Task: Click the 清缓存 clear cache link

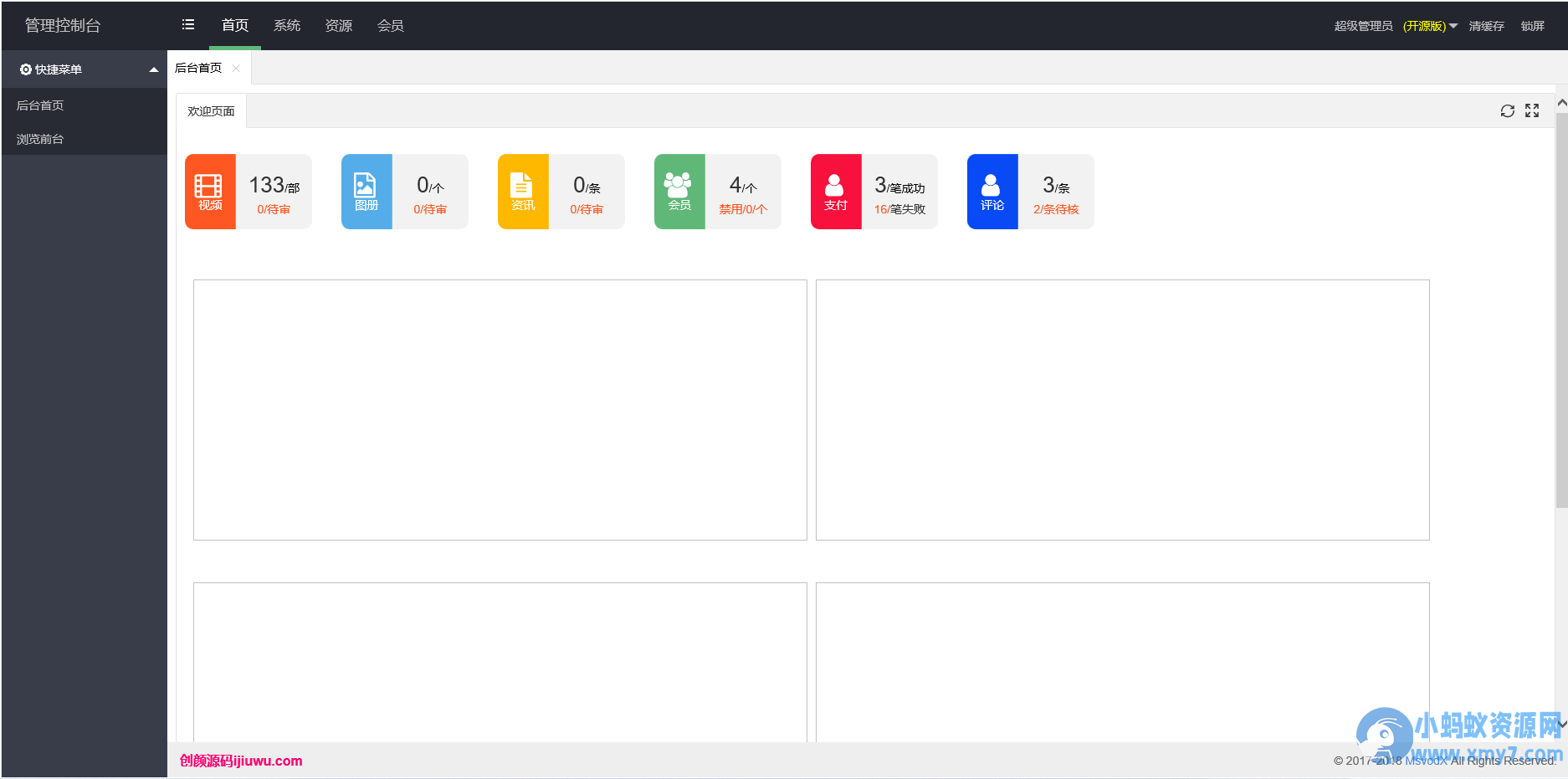Action: [x=1487, y=26]
